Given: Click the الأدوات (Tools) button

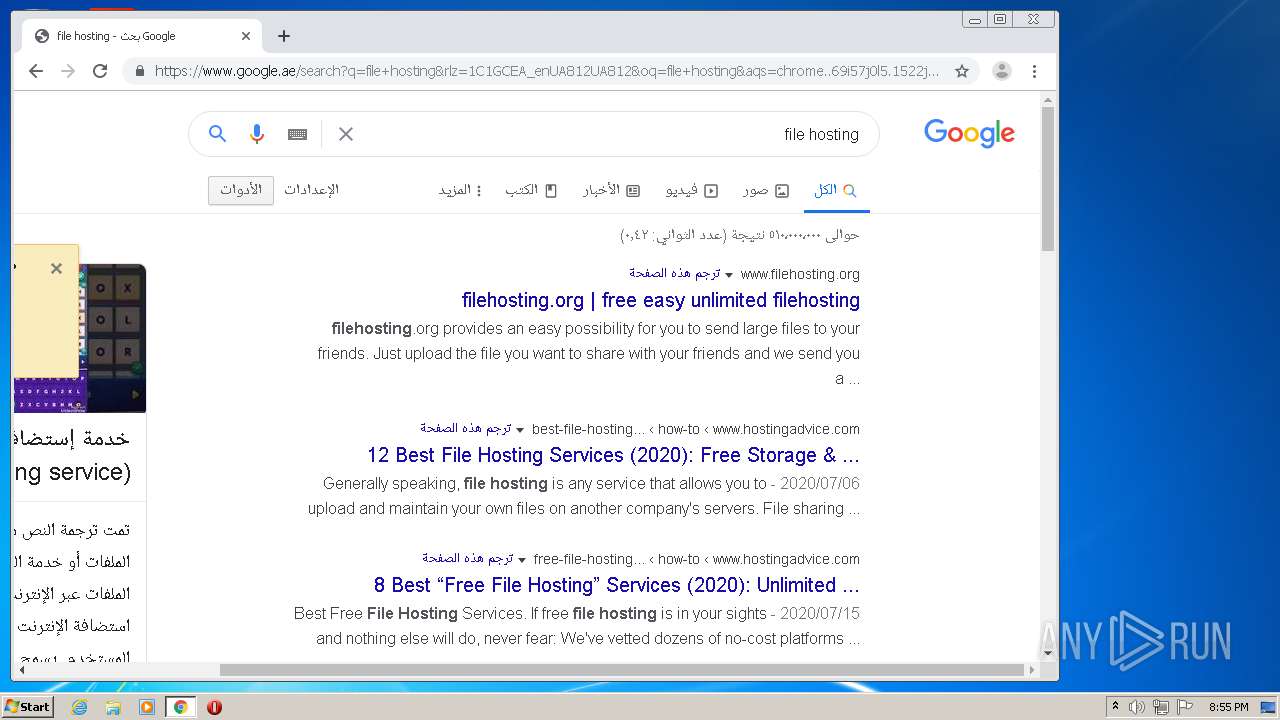Looking at the screenshot, I should [241, 190].
